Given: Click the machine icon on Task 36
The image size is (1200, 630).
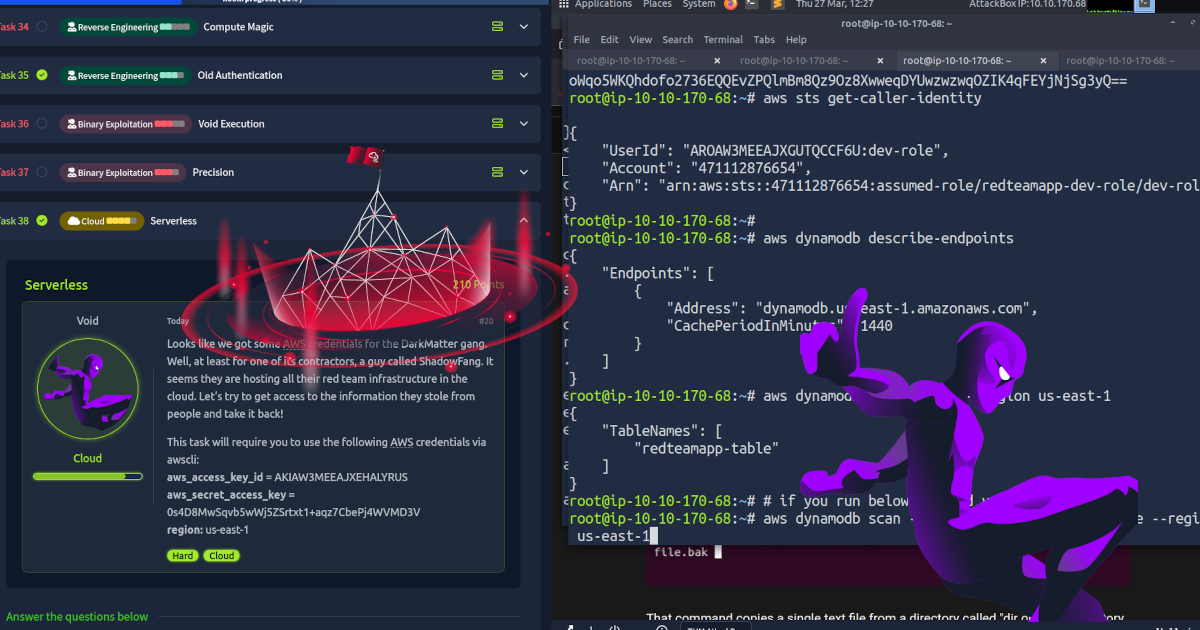Looking at the screenshot, I should click(497, 124).
